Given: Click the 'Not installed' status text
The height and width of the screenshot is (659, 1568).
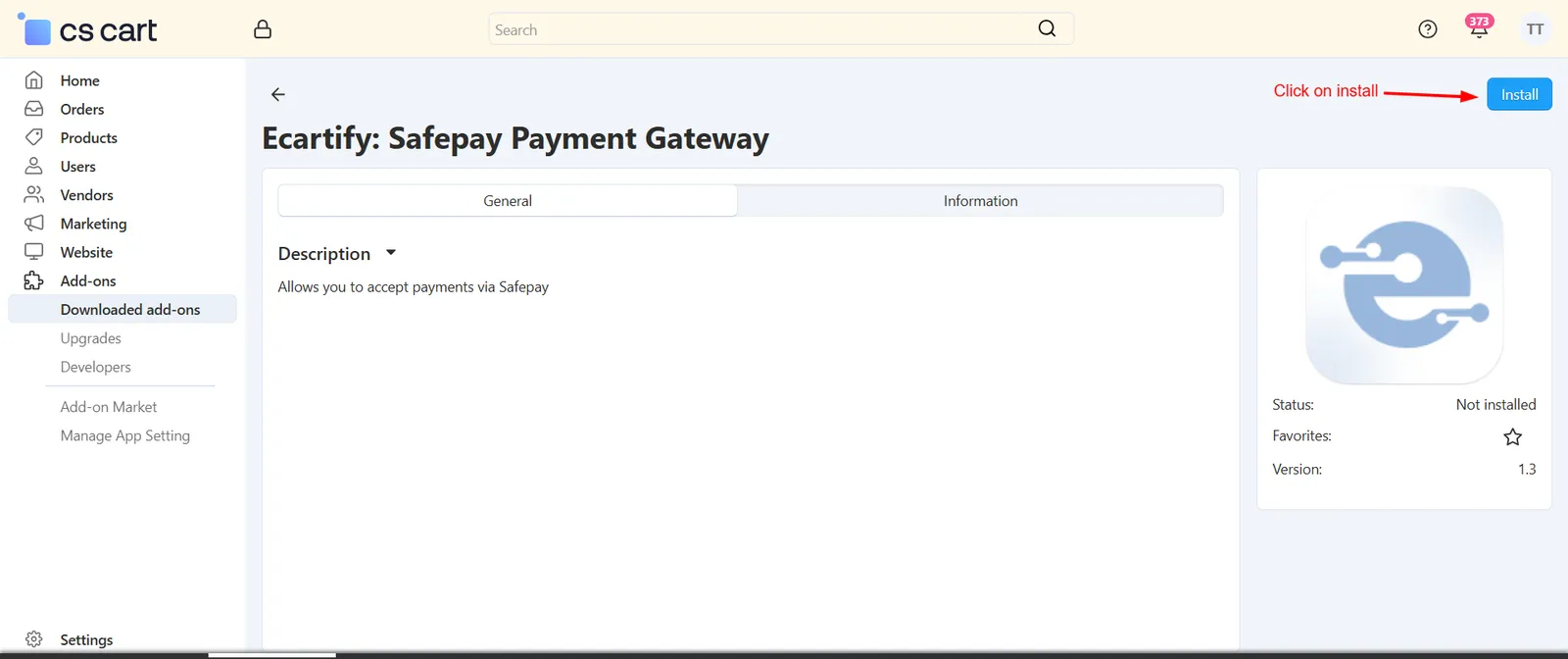Looking at the screenshot, I should coord(1495,404).
